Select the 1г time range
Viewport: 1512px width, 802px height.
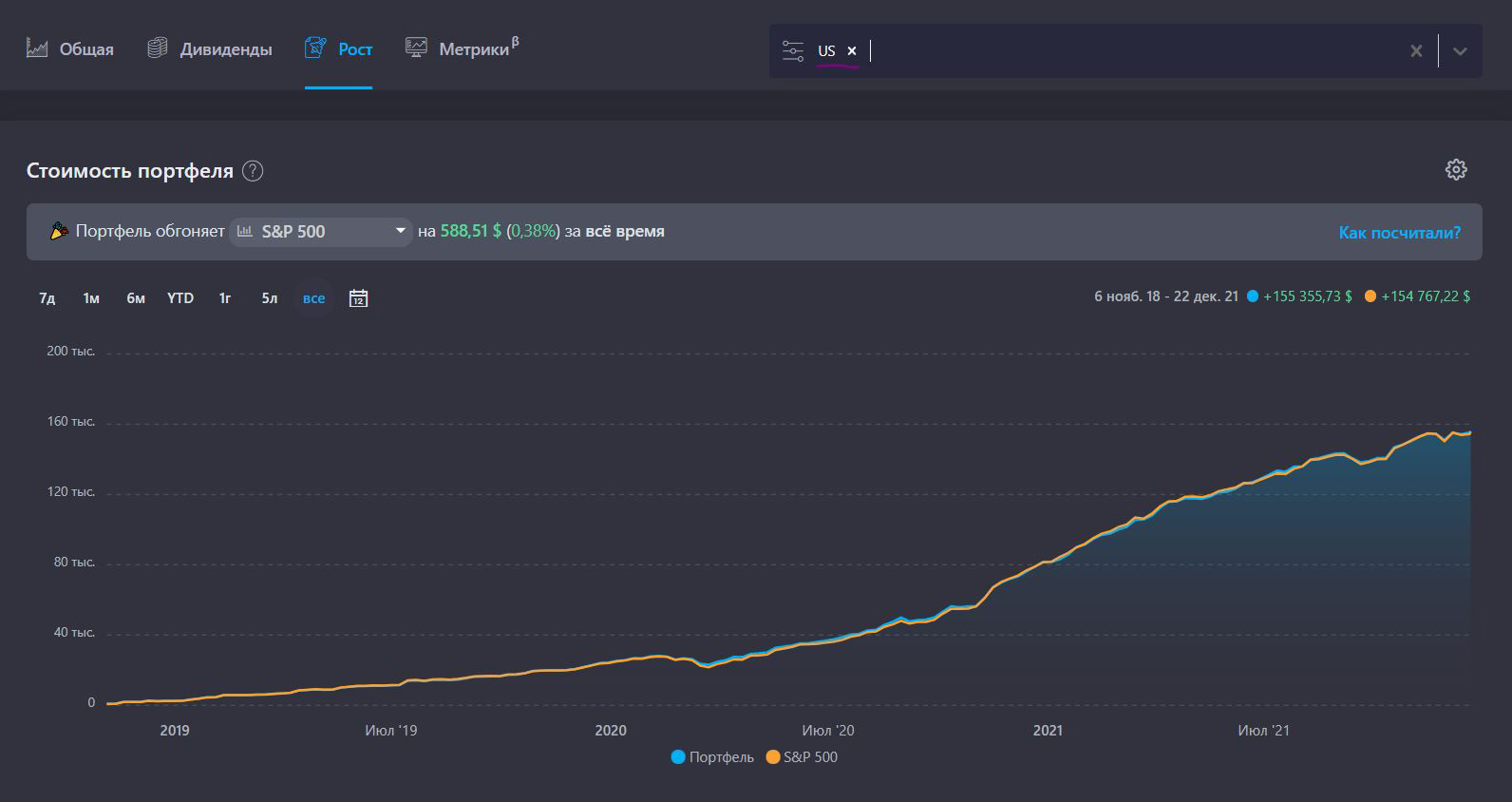[225, 298]
